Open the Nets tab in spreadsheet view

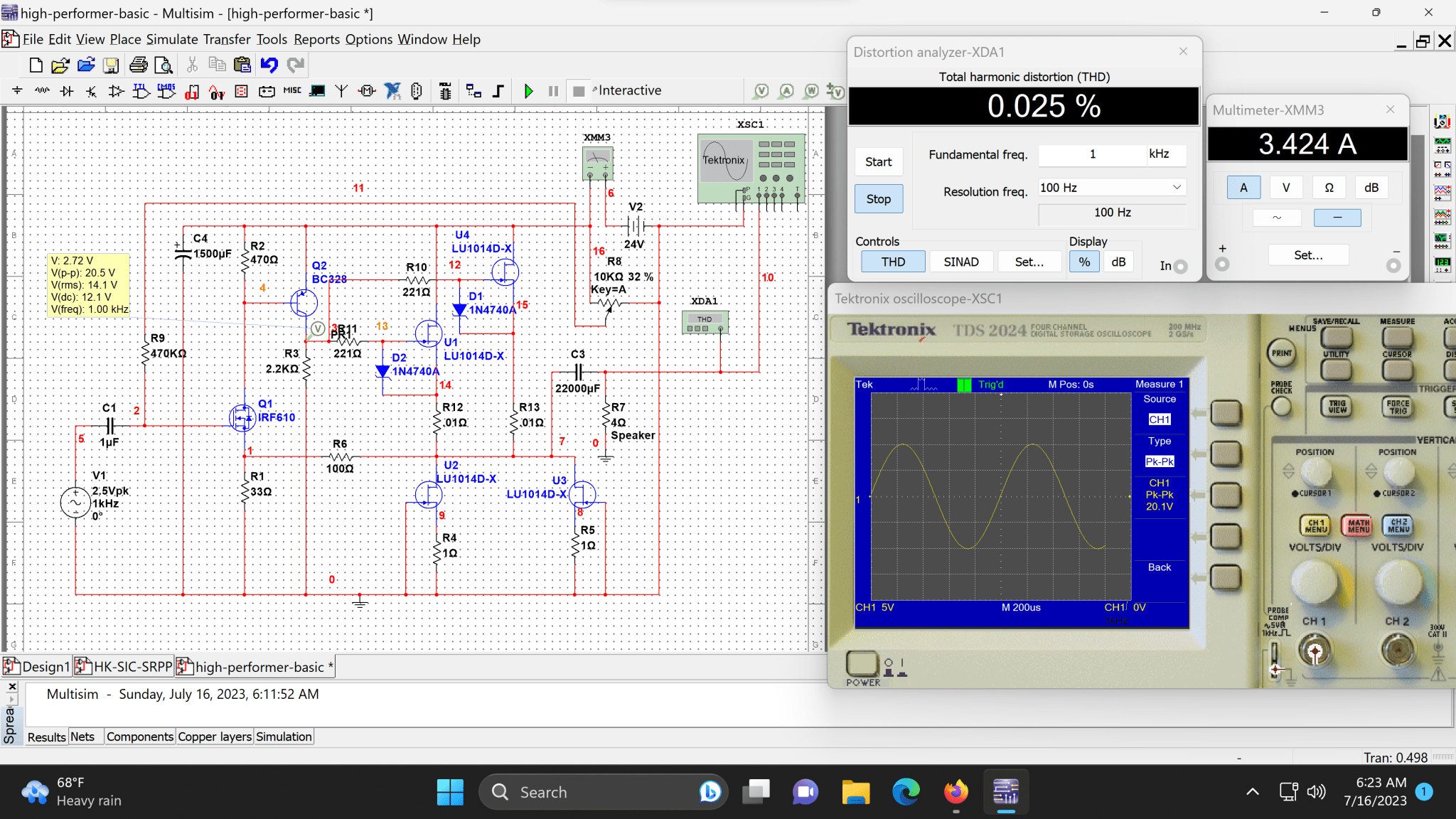82,737
